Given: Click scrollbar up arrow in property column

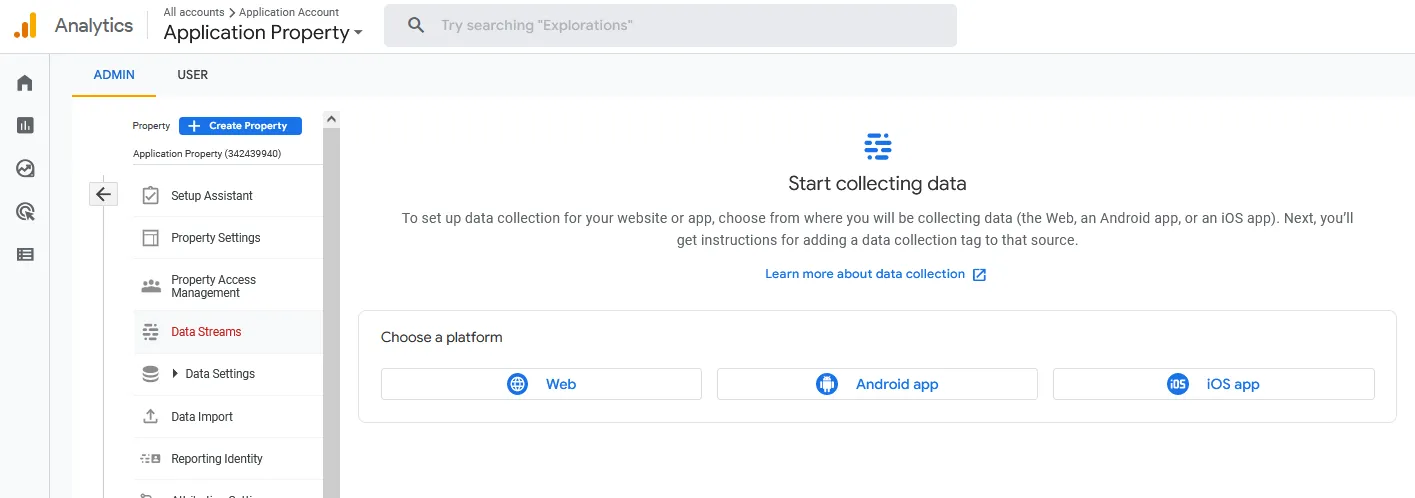Looking at the screenshot, I should coord(332,119).
